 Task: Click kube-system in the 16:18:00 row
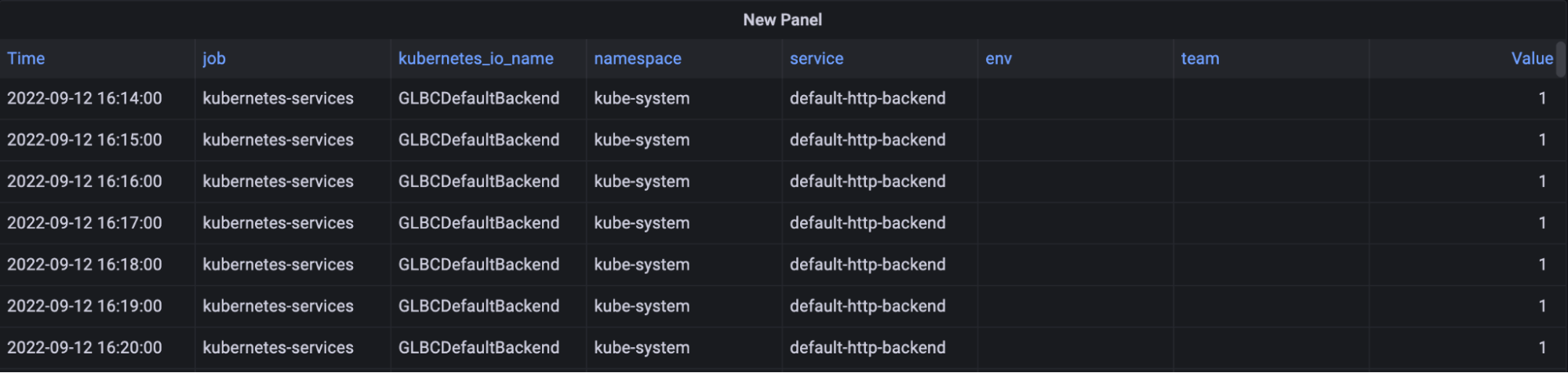[642, 265]
